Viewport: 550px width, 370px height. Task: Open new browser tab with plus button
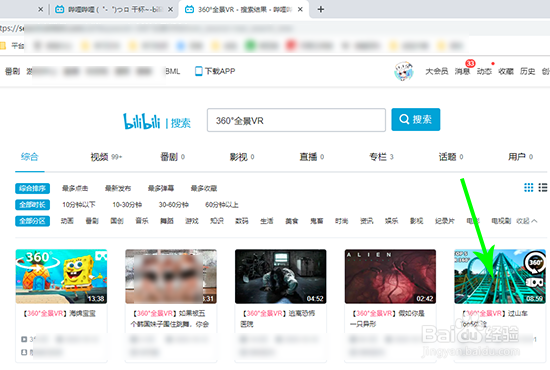pyautogui.click(x=321, y=9)
